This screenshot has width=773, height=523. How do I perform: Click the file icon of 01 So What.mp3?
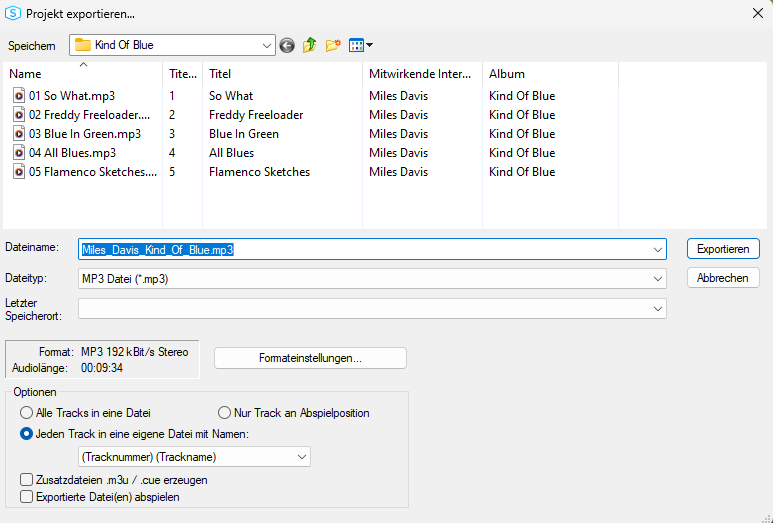point(19,96)
